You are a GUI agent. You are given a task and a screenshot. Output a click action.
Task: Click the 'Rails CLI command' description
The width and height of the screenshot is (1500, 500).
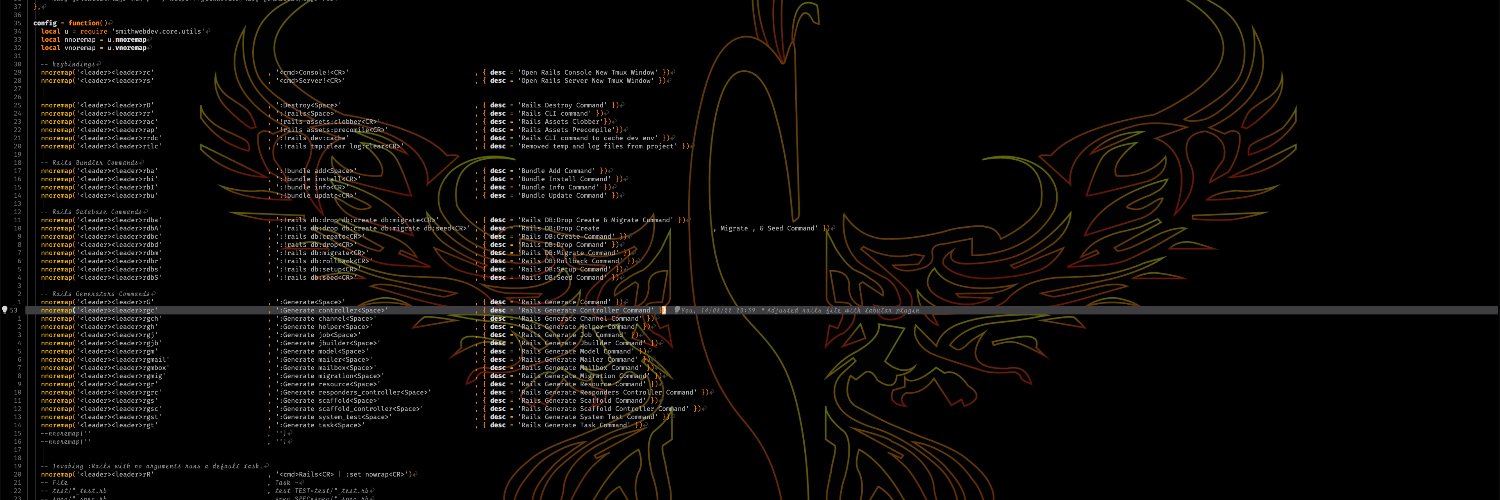[x=555, y=114]
